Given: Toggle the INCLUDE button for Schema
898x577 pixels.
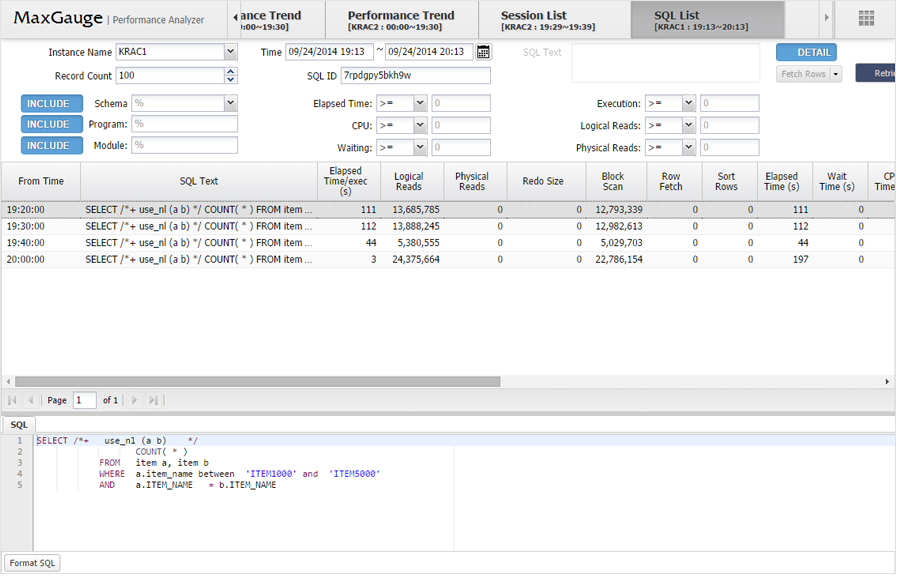Looking at the screenshot, I should [x=52, y=104].
